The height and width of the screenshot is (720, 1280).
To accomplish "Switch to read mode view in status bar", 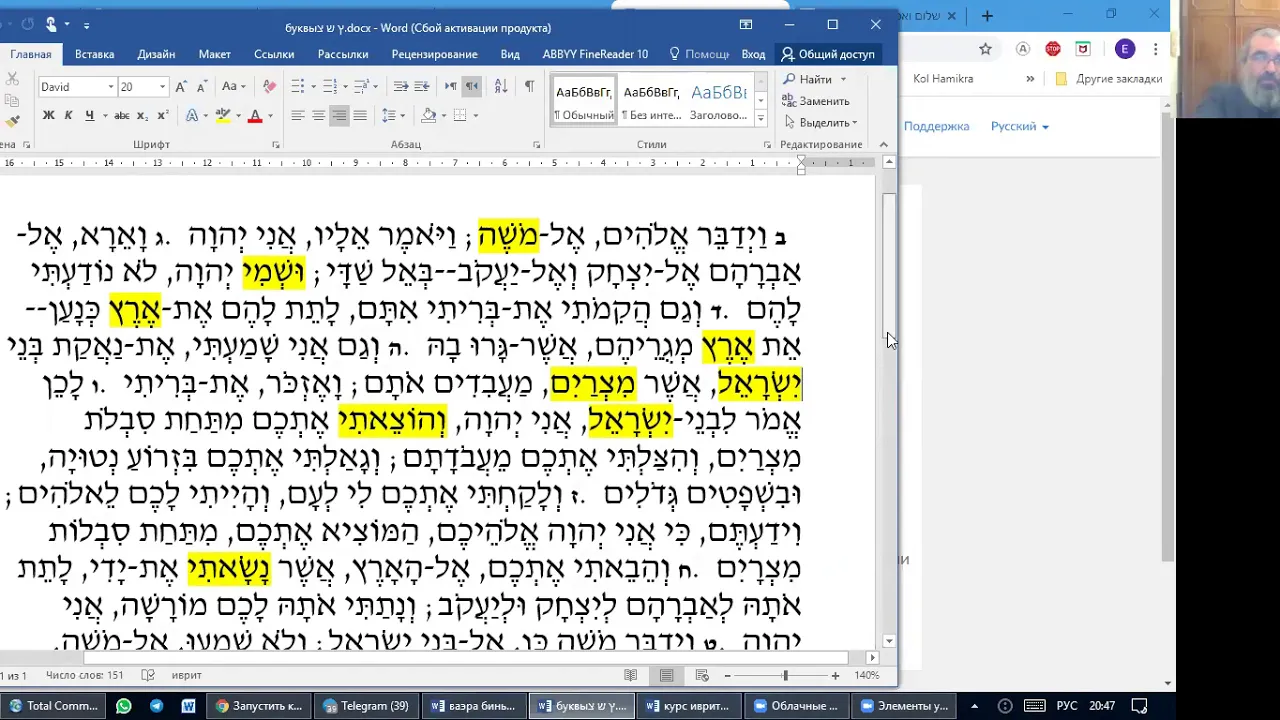I will [631, 676].
